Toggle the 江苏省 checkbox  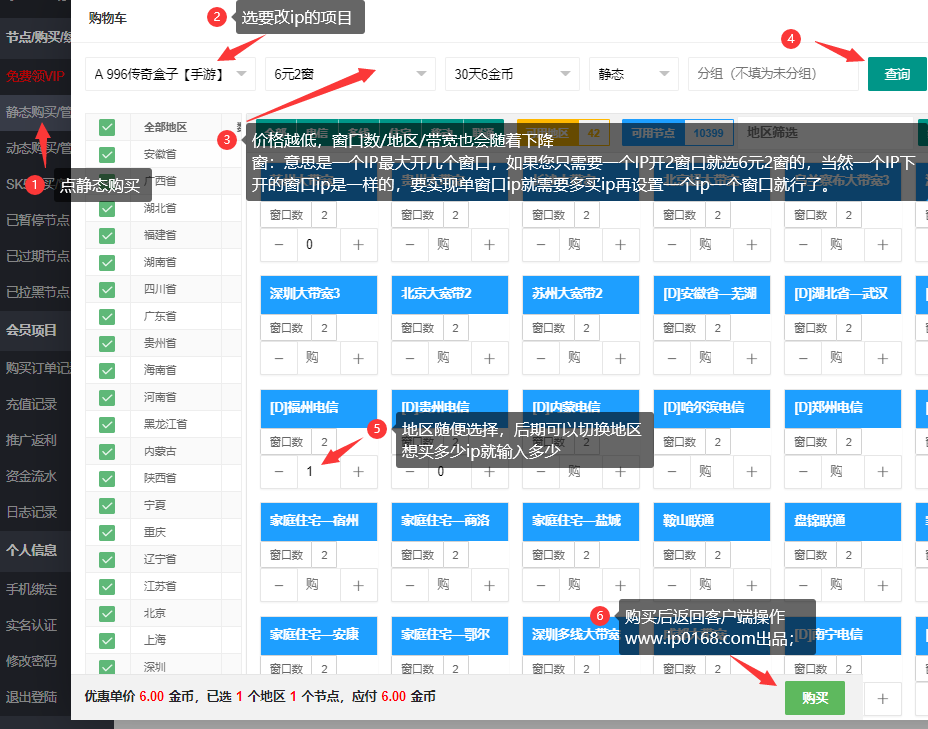point(107,586)
